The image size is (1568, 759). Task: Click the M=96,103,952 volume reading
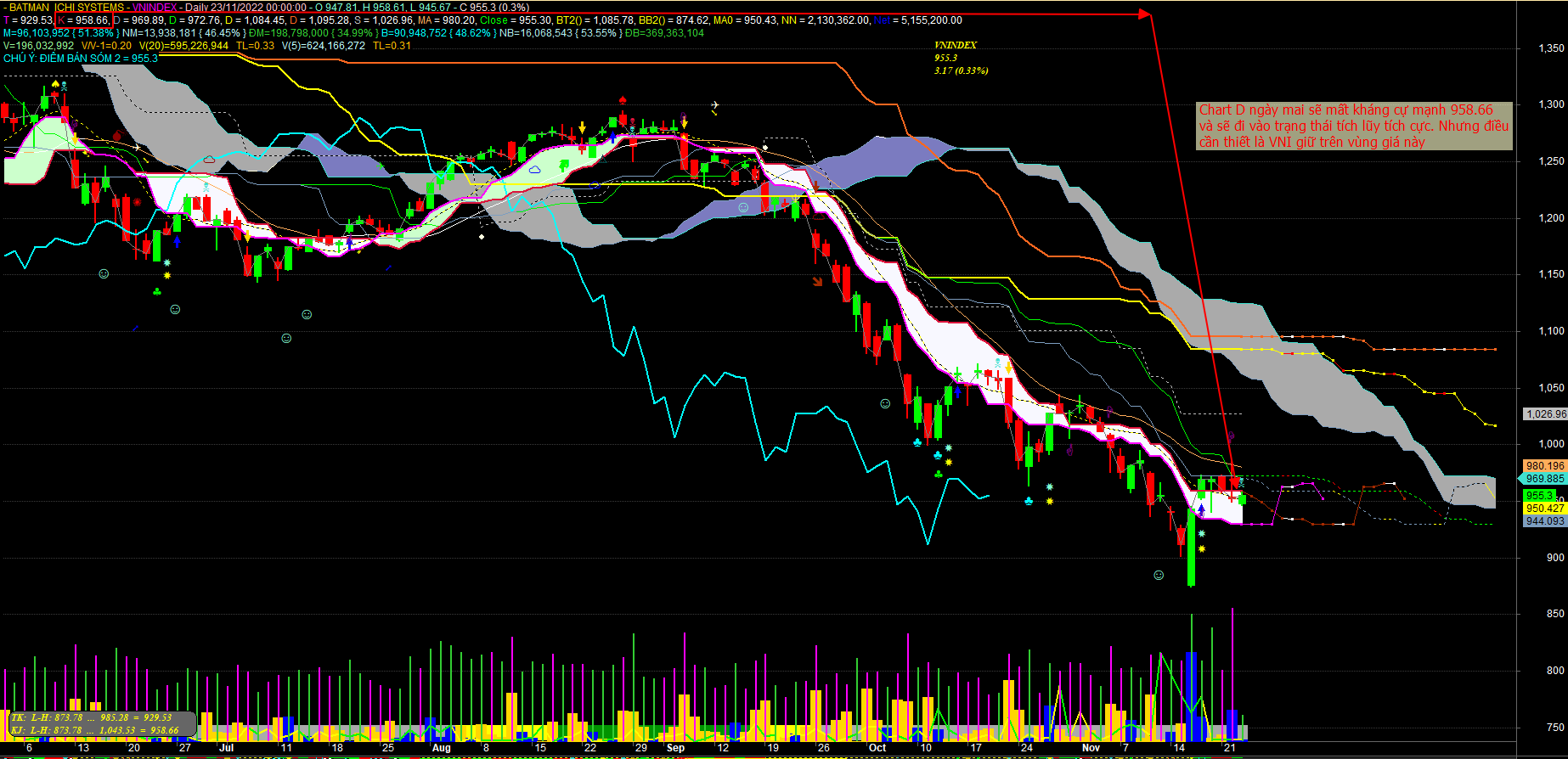(37, 33)
